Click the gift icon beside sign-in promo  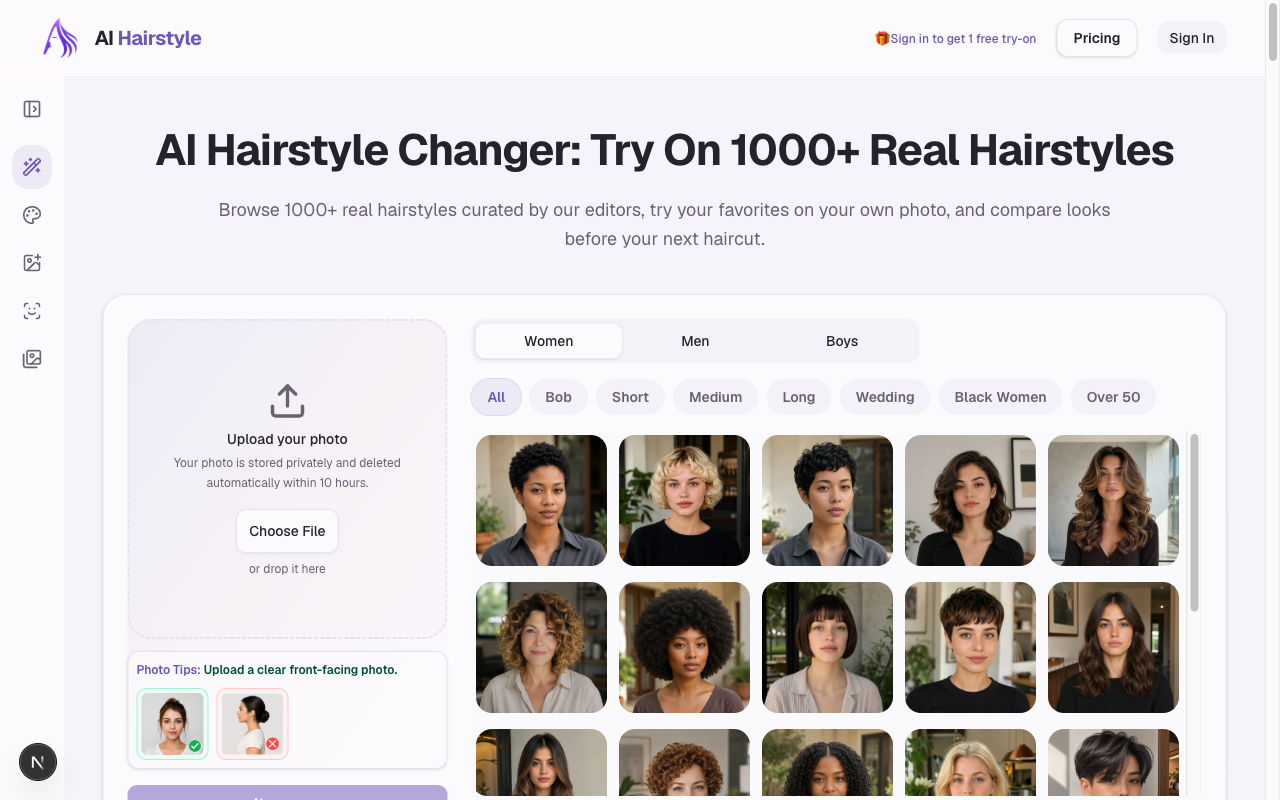coord(882,38)
